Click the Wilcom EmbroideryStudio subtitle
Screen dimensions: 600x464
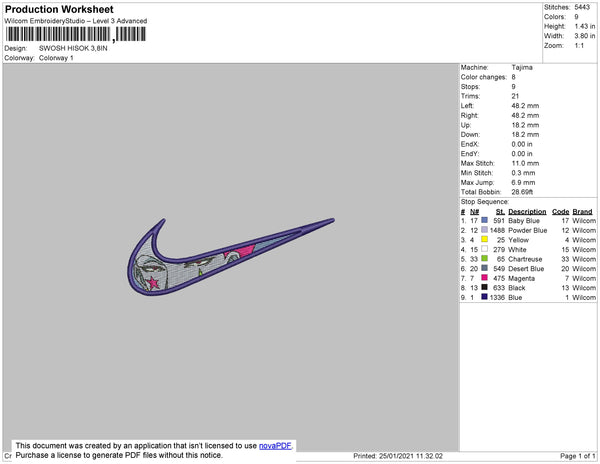(76, 21)
